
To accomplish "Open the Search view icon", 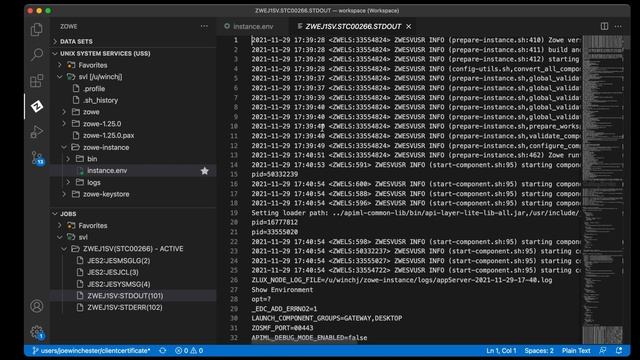I will point(37,55).
